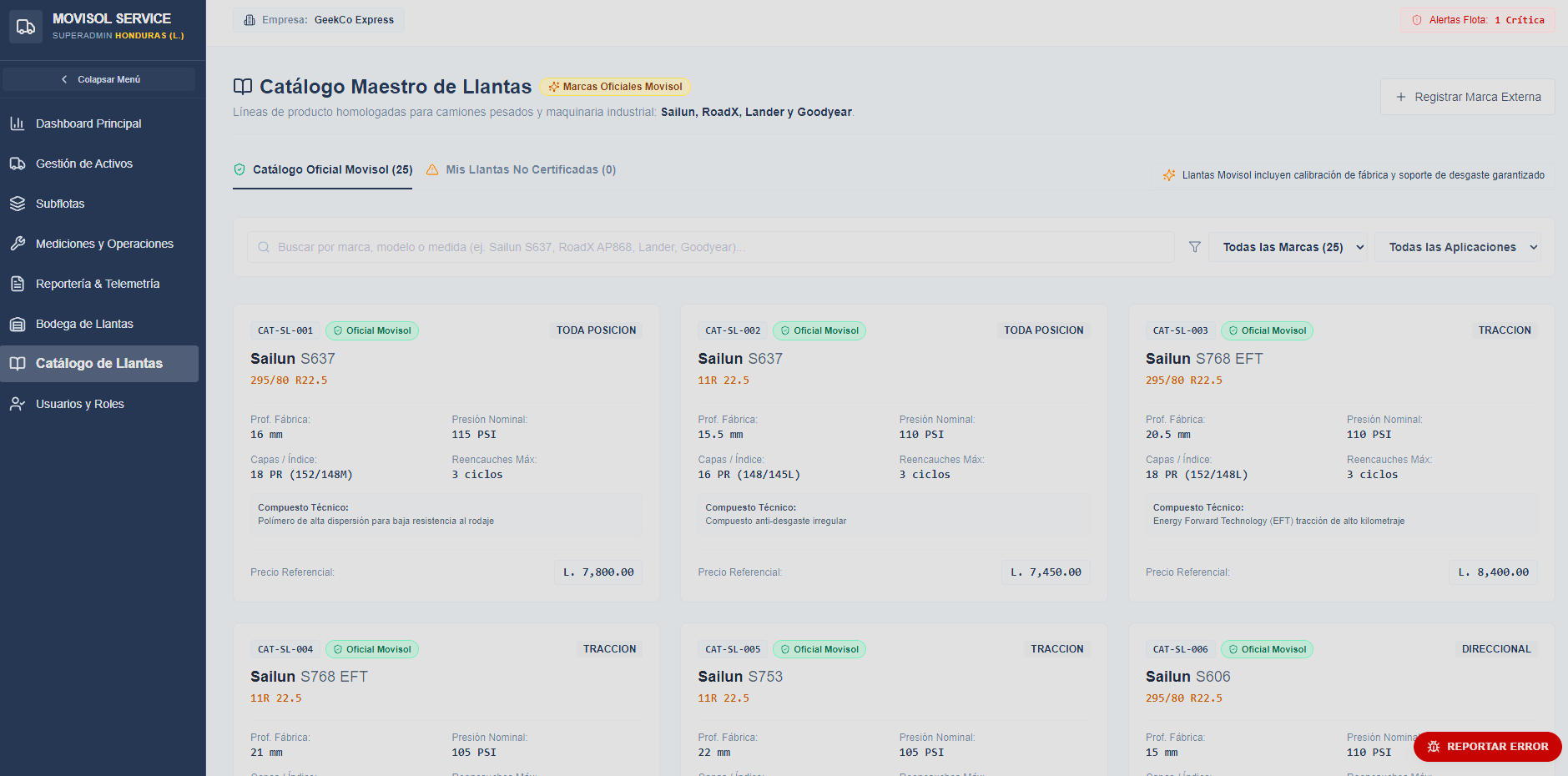This screenshot has width=1568, height=776.
Task: Select the CAT-SL-001 Sailun S637 card
Action: (x=446, y=453)
